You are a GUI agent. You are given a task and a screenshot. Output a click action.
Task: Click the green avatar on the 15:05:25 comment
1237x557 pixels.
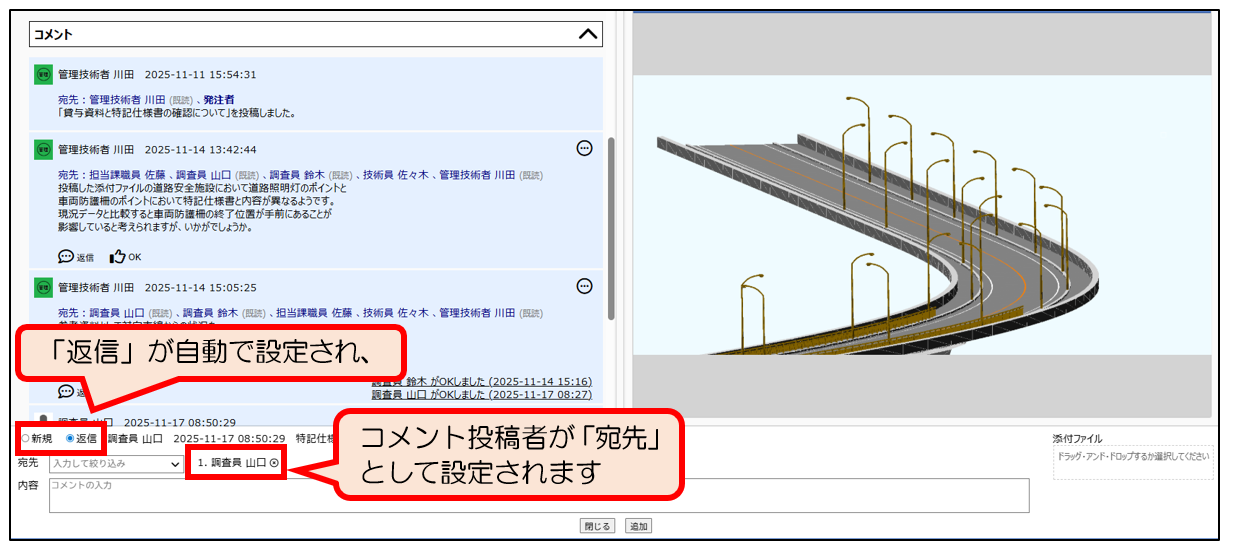pos(43,287)
